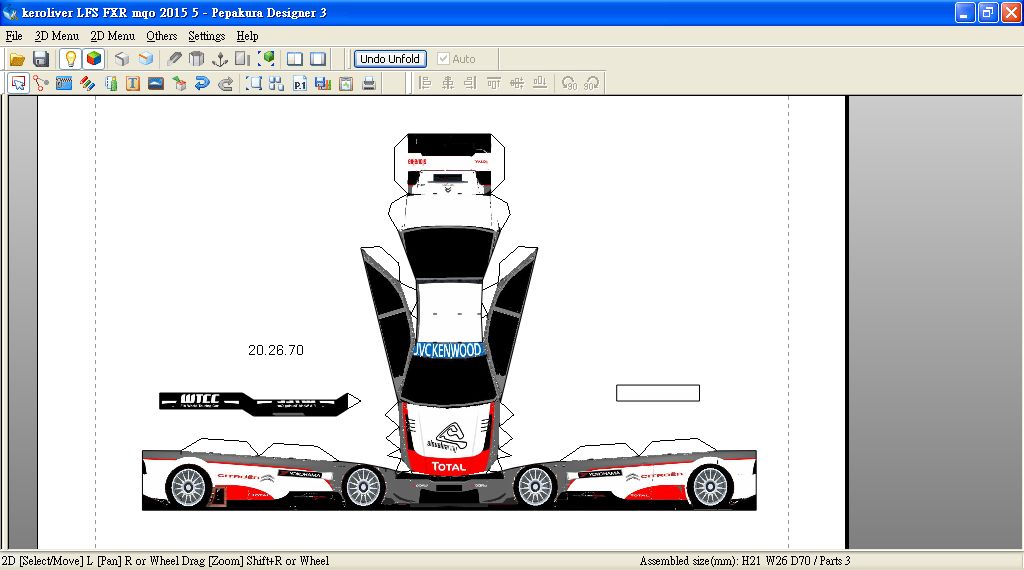Click the arrange parts squares icon
Viewport: 1024px width, 570px height.
coord(276,84)
